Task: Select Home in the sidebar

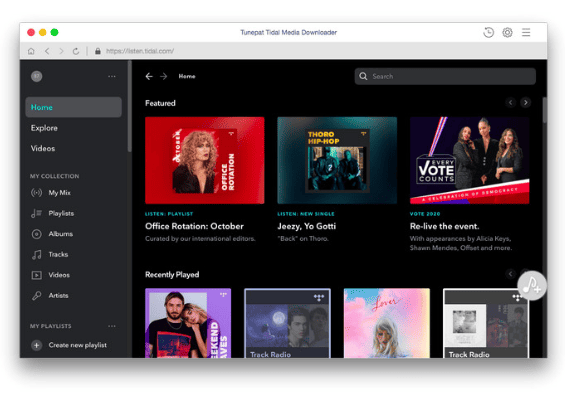Action: pyautogui.click(x=74, y=107)
